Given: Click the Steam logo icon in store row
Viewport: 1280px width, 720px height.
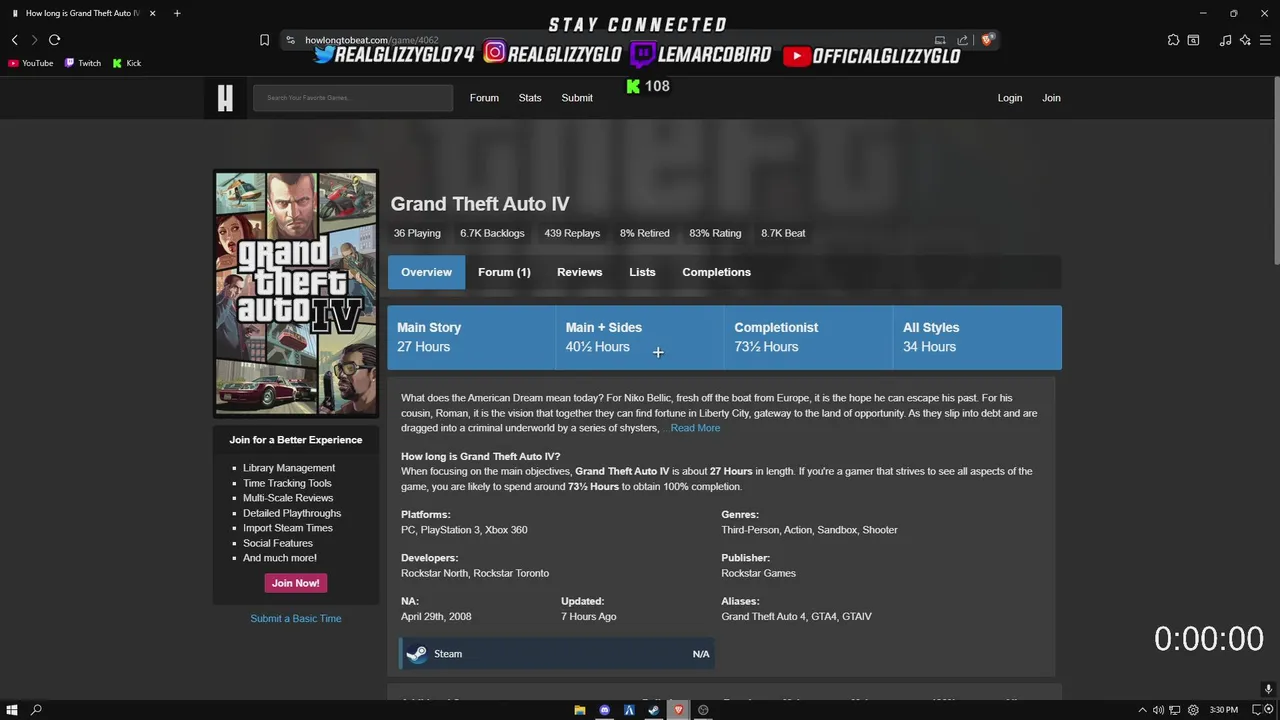Looking at the screenshot, I should point(417,654).
